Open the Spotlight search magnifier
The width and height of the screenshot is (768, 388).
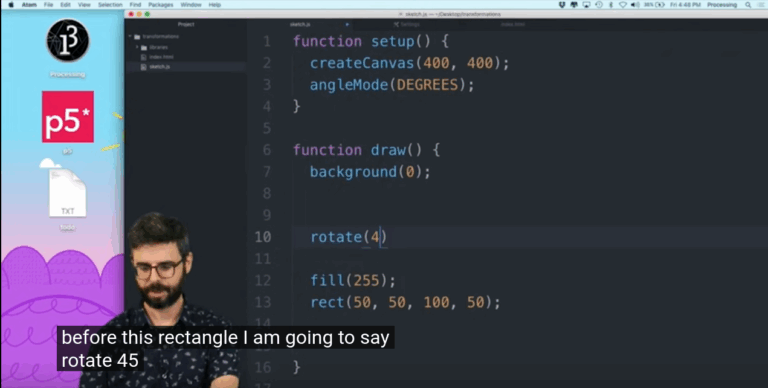[x=748, y=5]
